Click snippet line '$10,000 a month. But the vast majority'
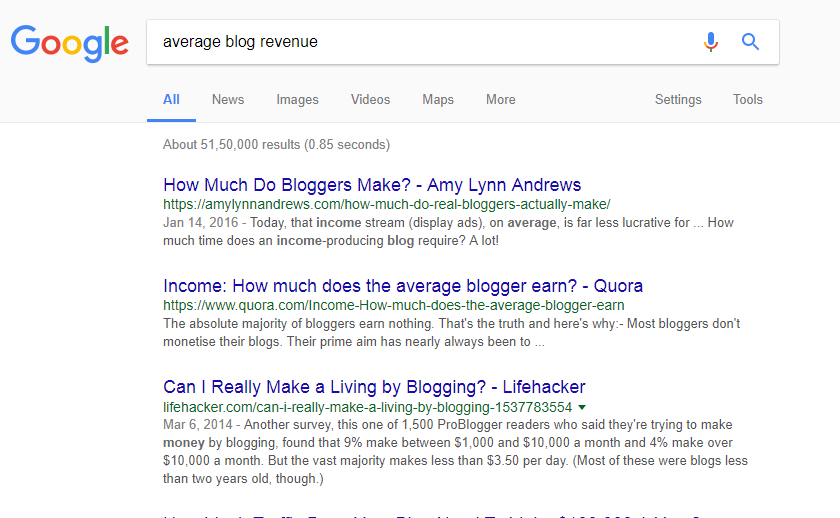The width and height of the screenshot is (840, 518). [455, 461]
